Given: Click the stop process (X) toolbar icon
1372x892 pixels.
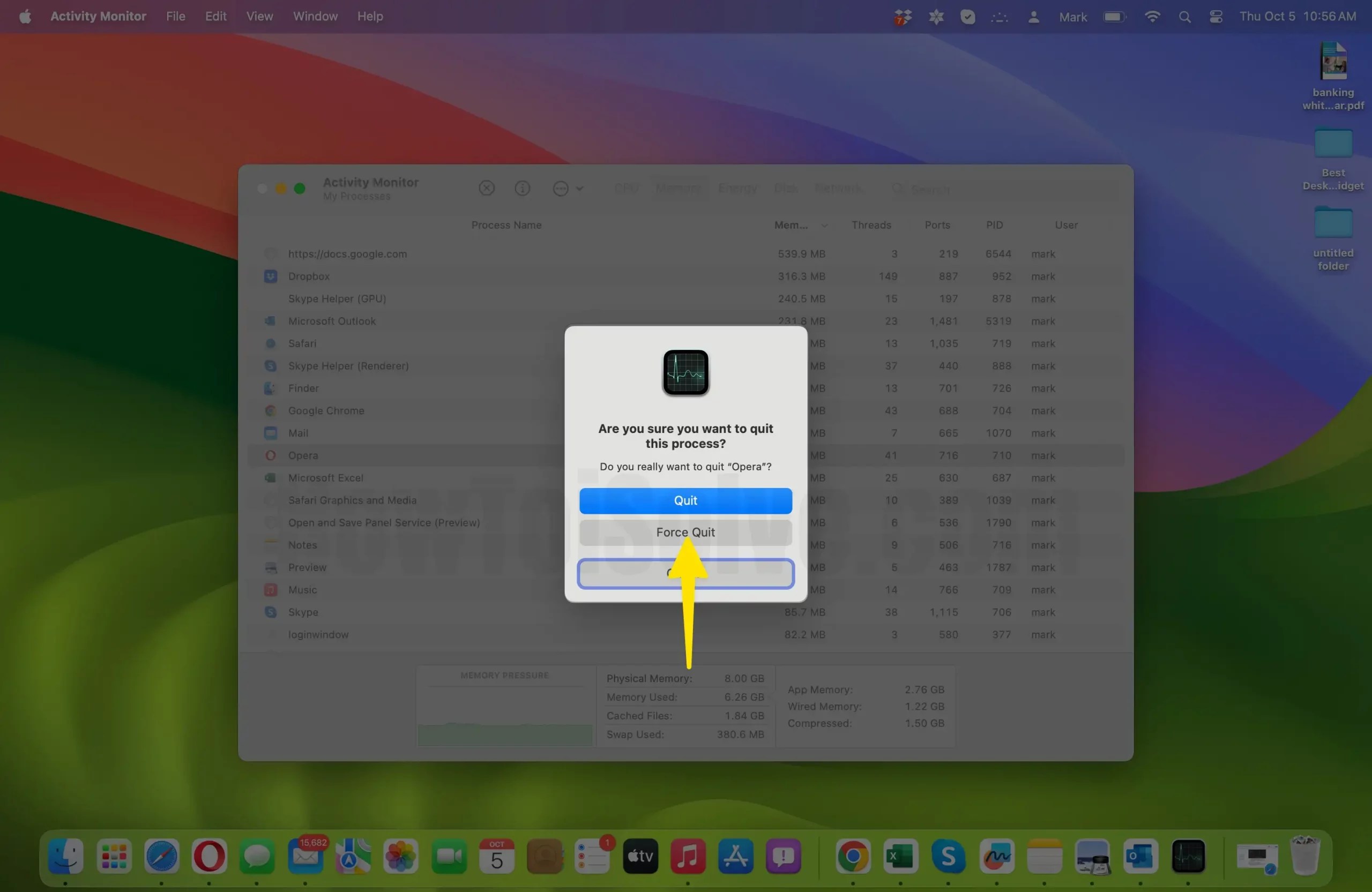Looking at the screenshot, I should tap(487, 188).
